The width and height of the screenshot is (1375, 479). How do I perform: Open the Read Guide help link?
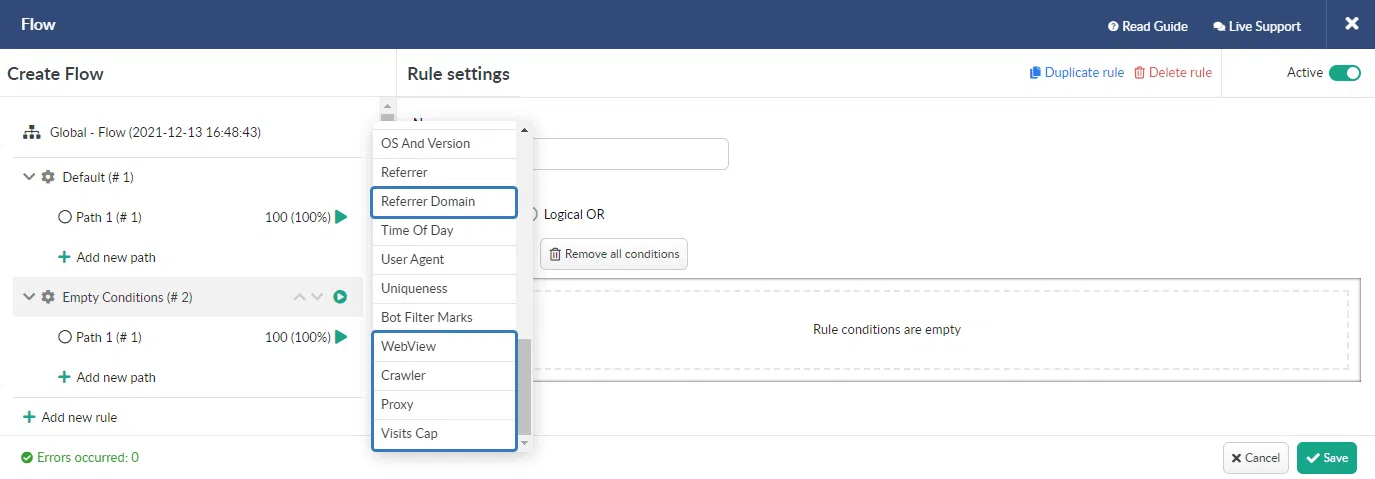click(1147, 26)
